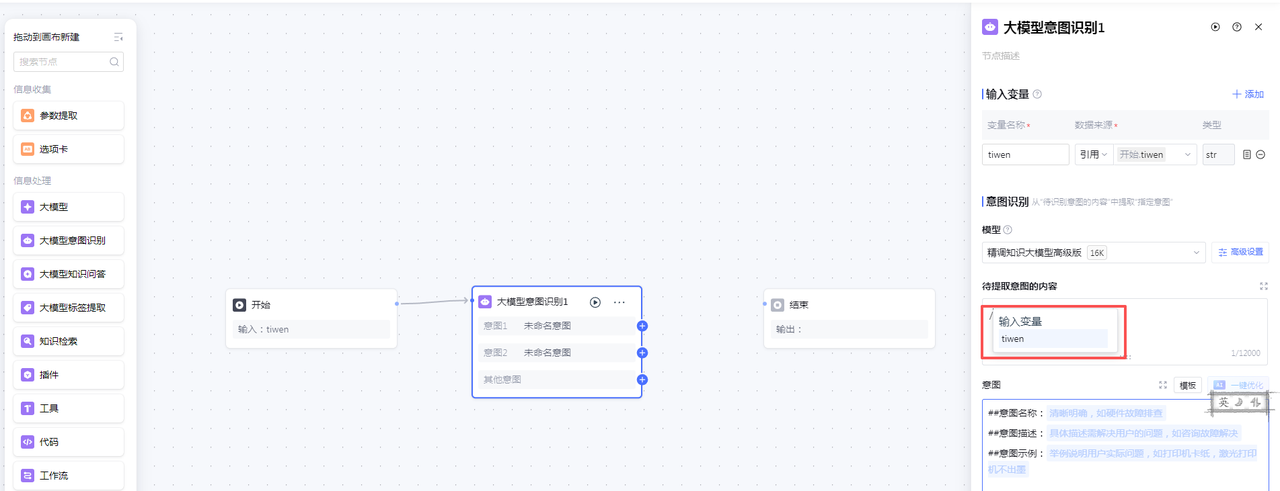Image resolution: width=1280 pixels, height=491 pixels.
Task: Select the 参数提取 node icon in sidebar
Action: click(x=28, y=116)
